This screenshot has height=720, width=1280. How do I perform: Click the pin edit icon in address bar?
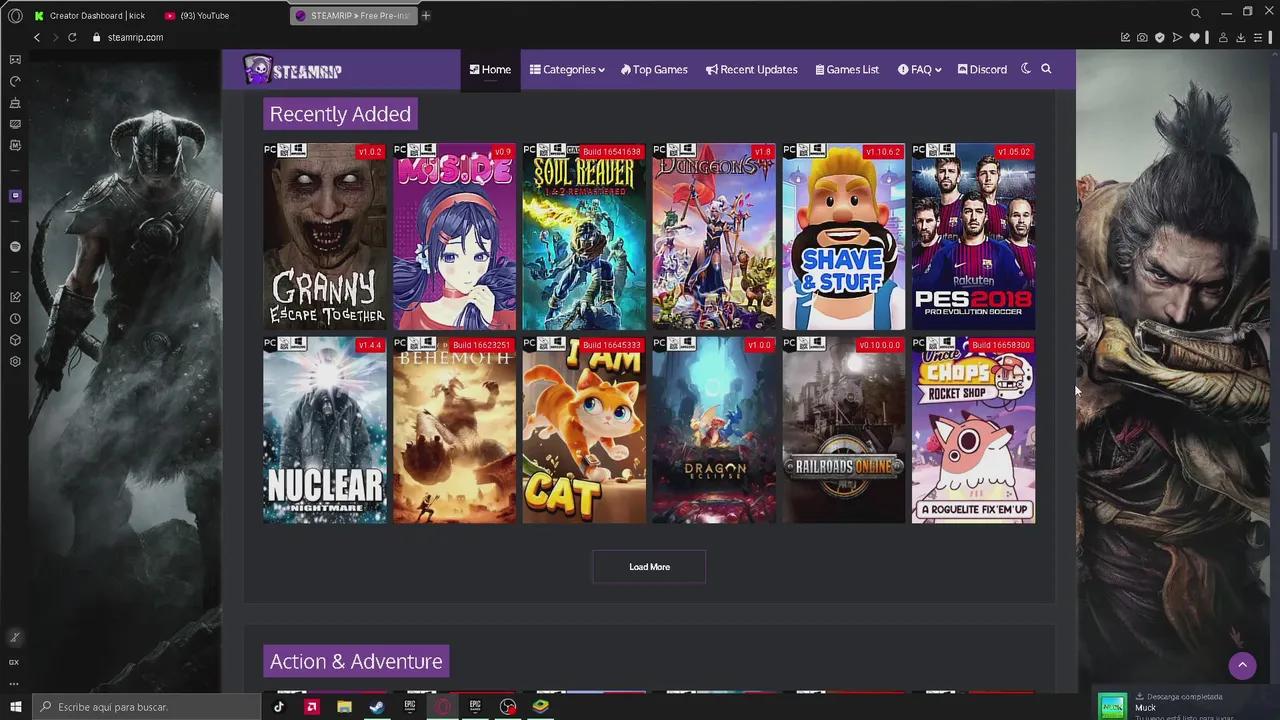1125,37
